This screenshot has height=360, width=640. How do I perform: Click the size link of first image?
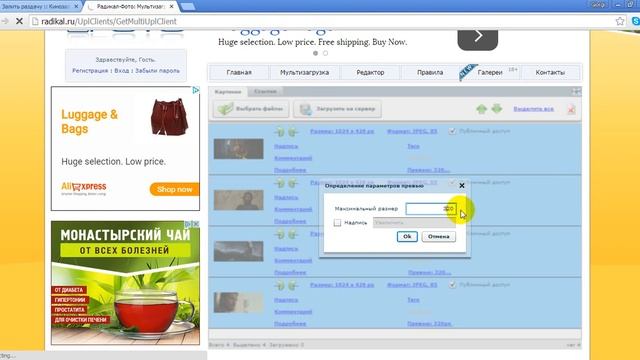pos(342,131)
